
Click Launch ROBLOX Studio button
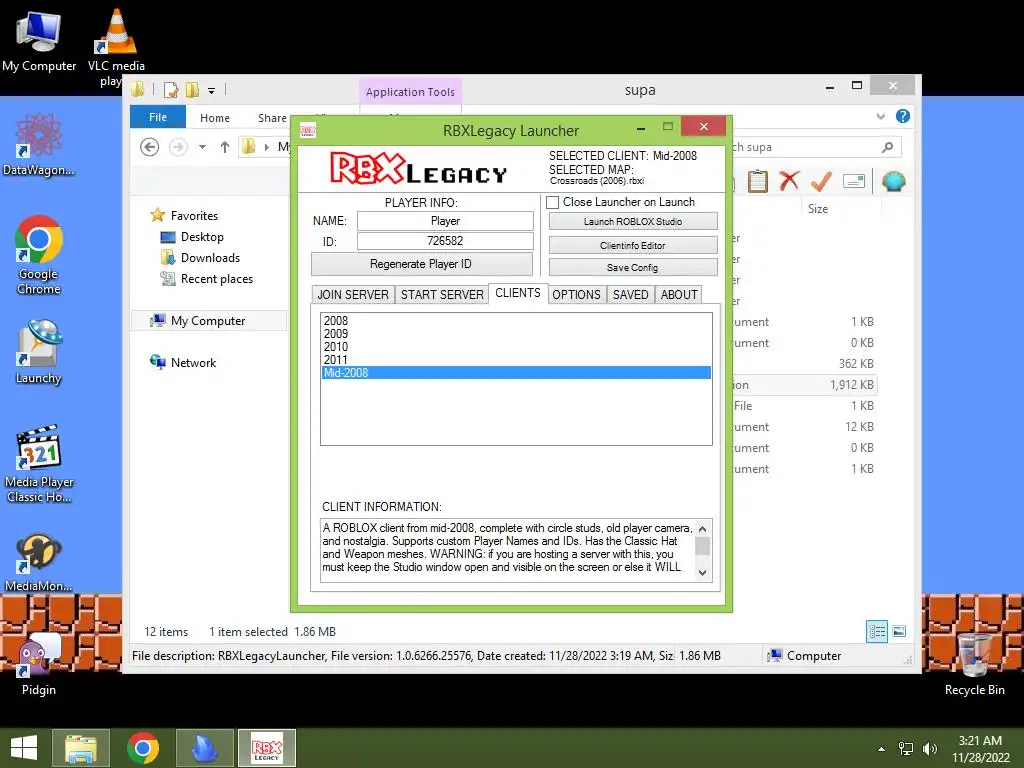[x=633, y=221]
